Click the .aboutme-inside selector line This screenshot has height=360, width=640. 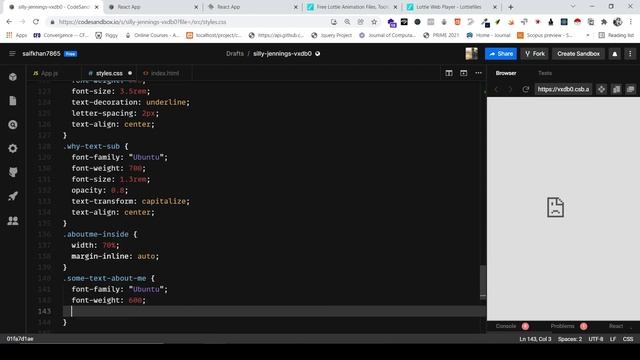[x=100, y=234]
